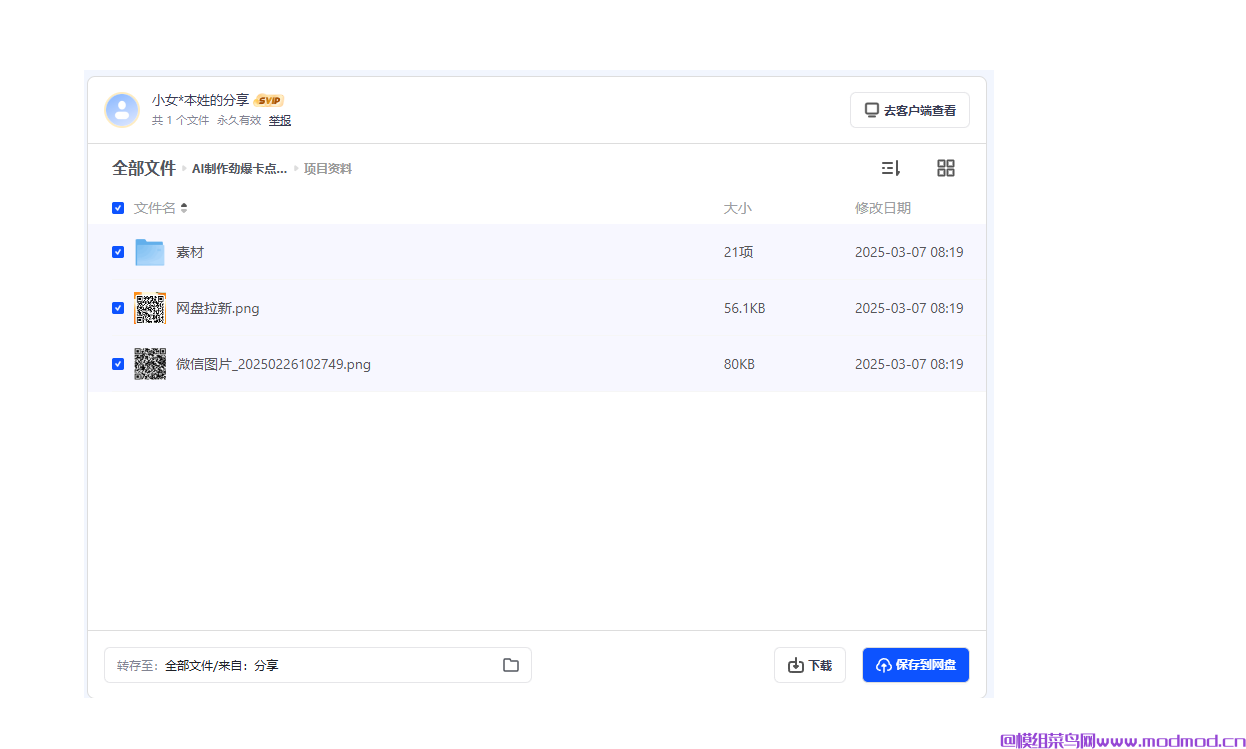Open the 微信图片 QR code thumbnail

[150, 364]
